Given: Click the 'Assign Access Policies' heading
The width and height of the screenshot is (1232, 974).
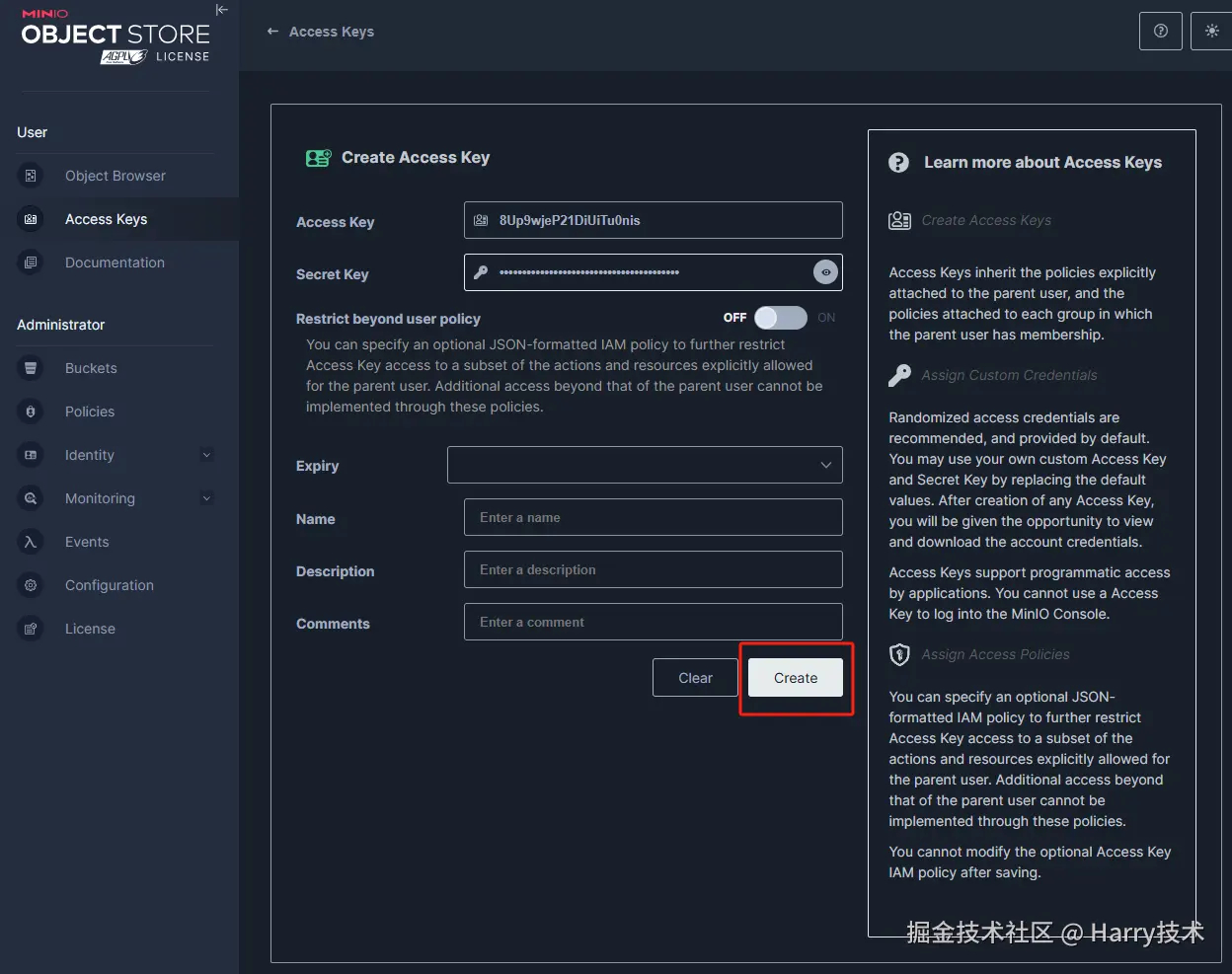Looking at the screenshot, I should [x=995, y=654].
